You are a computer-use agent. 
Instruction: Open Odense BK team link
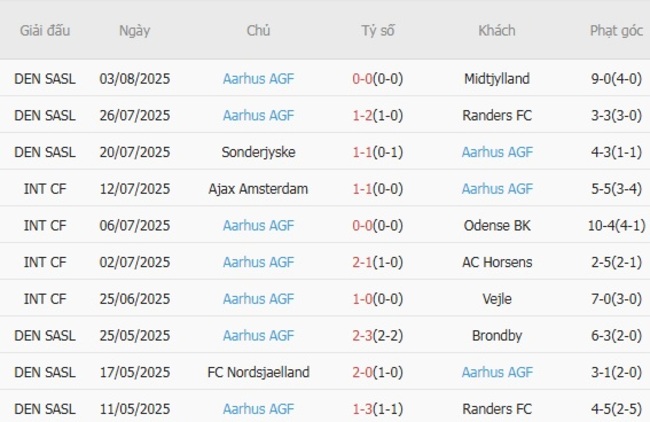coord(497,225)
